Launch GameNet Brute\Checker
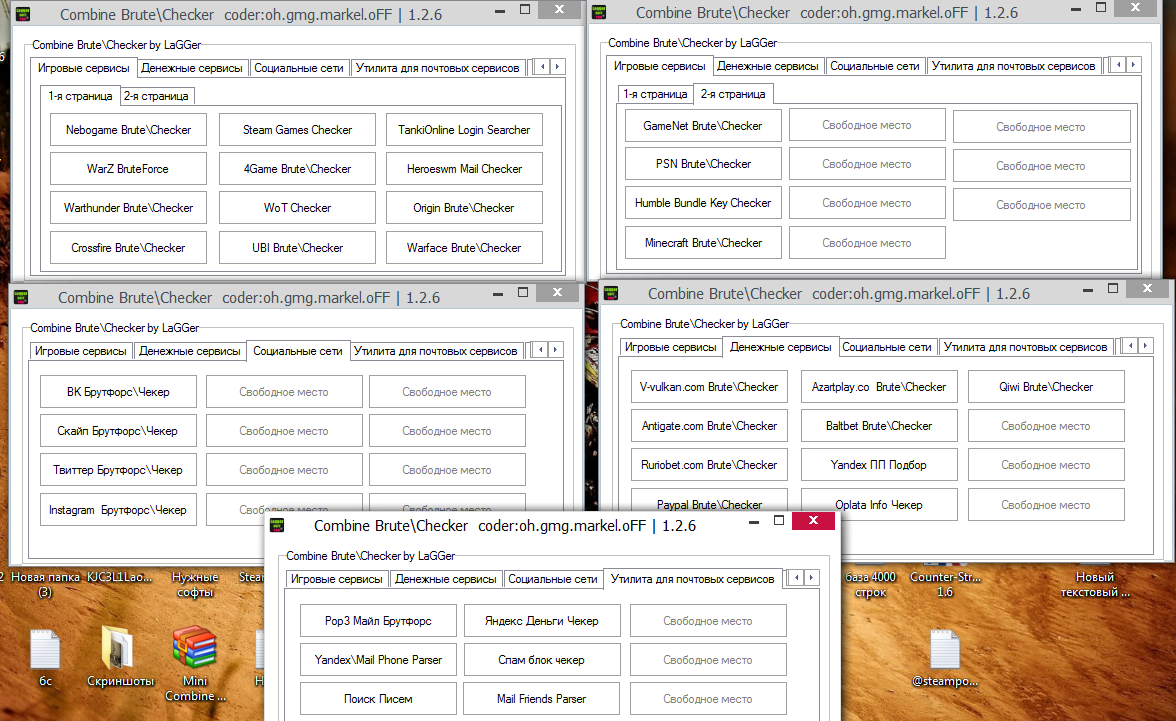The width and height of the screenshot is (1176, 721). point(703,126)
